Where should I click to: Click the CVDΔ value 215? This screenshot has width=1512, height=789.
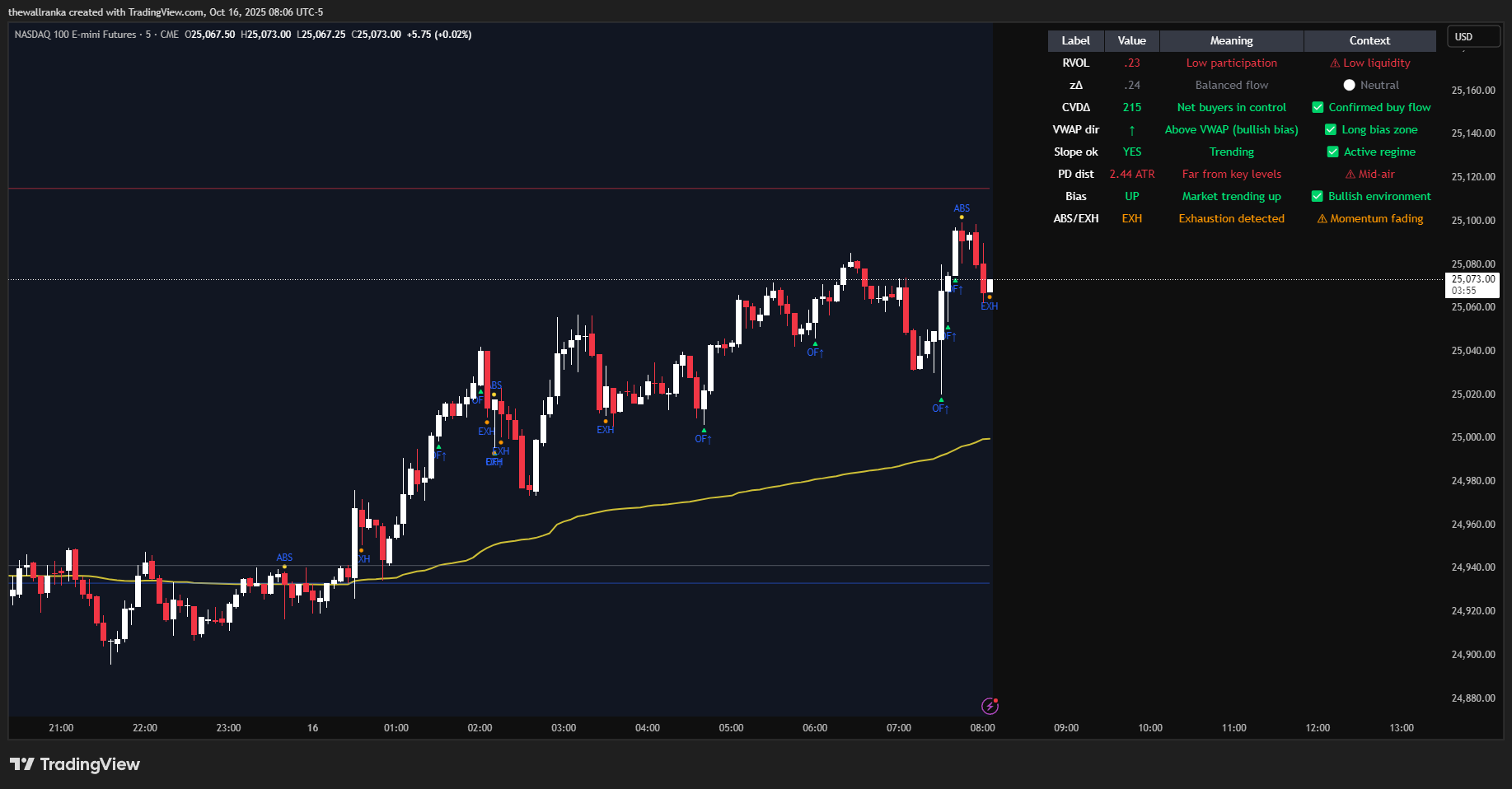pos(1132,108)
